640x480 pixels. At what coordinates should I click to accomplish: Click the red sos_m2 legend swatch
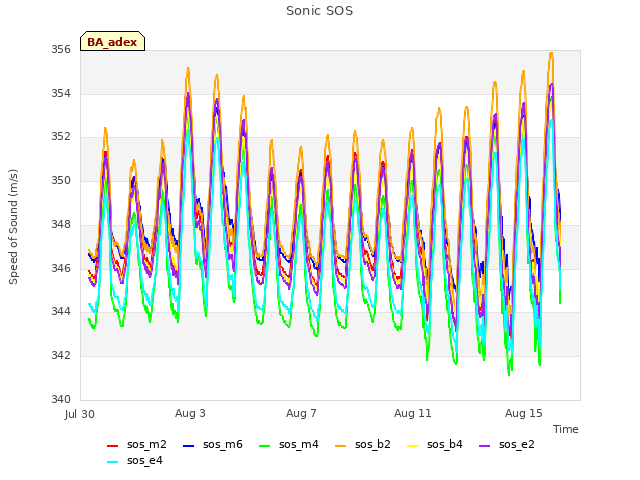(112, 446)
